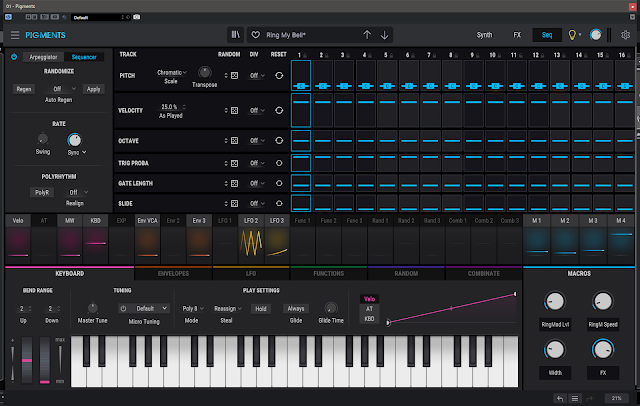Screen dimensions: 640x406
Task: Click step 1 of the Pitch track
Action: (301, 75)
